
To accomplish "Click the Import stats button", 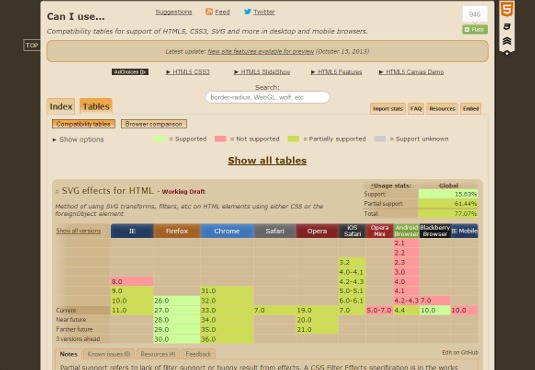I will coord(388,109).
